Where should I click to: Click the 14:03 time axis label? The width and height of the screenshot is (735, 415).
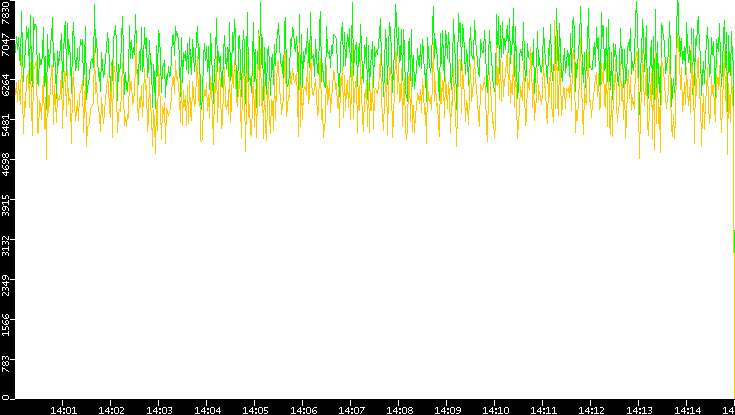(x=159, y=410)
